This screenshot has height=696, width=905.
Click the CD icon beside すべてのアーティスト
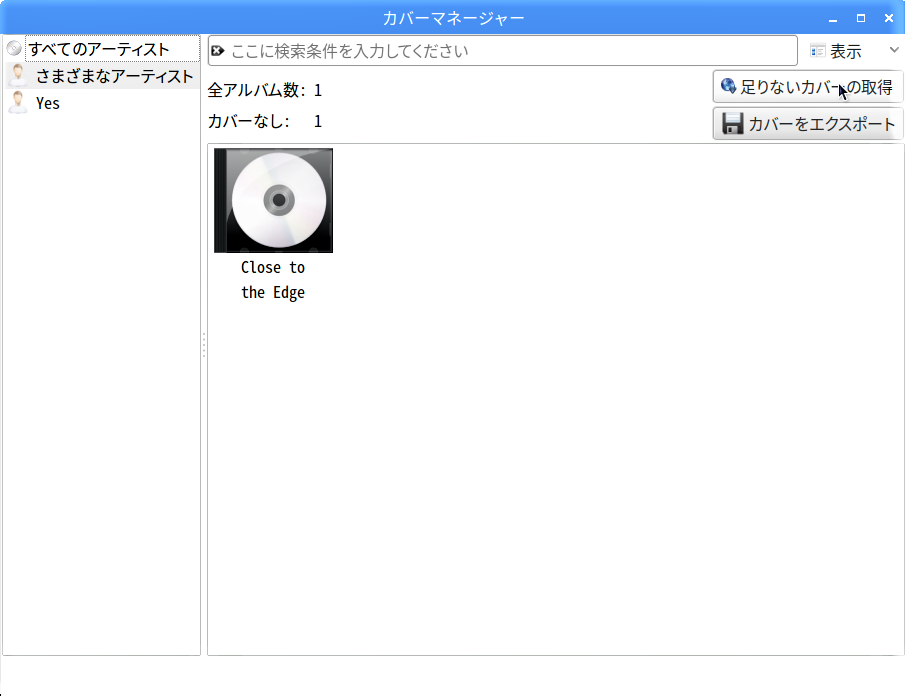14,48
